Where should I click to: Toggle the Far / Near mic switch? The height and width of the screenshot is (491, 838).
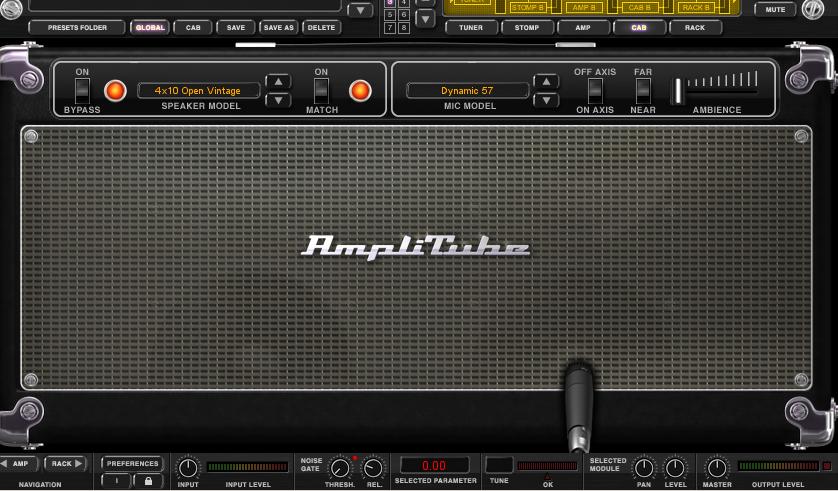tap(643, 91)
